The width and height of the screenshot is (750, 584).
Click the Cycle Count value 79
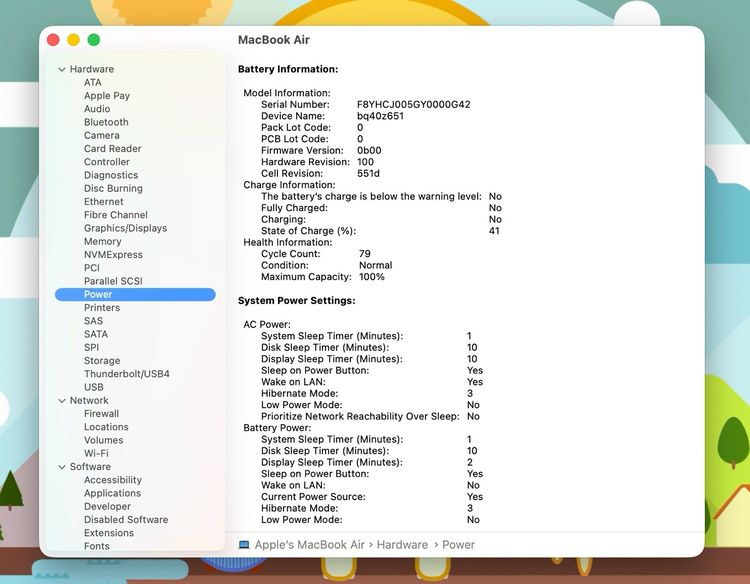(364, 253)
